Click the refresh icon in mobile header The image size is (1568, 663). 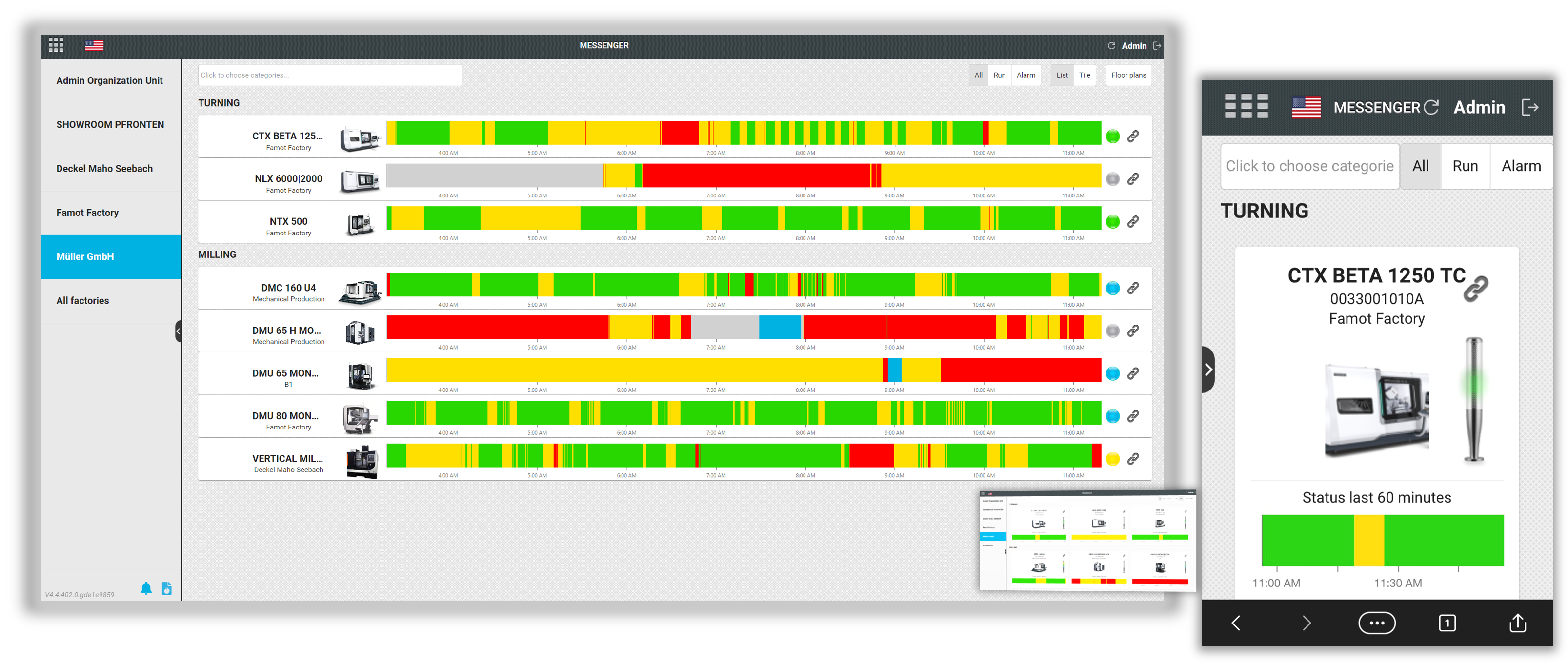(x=1431, y=107)
